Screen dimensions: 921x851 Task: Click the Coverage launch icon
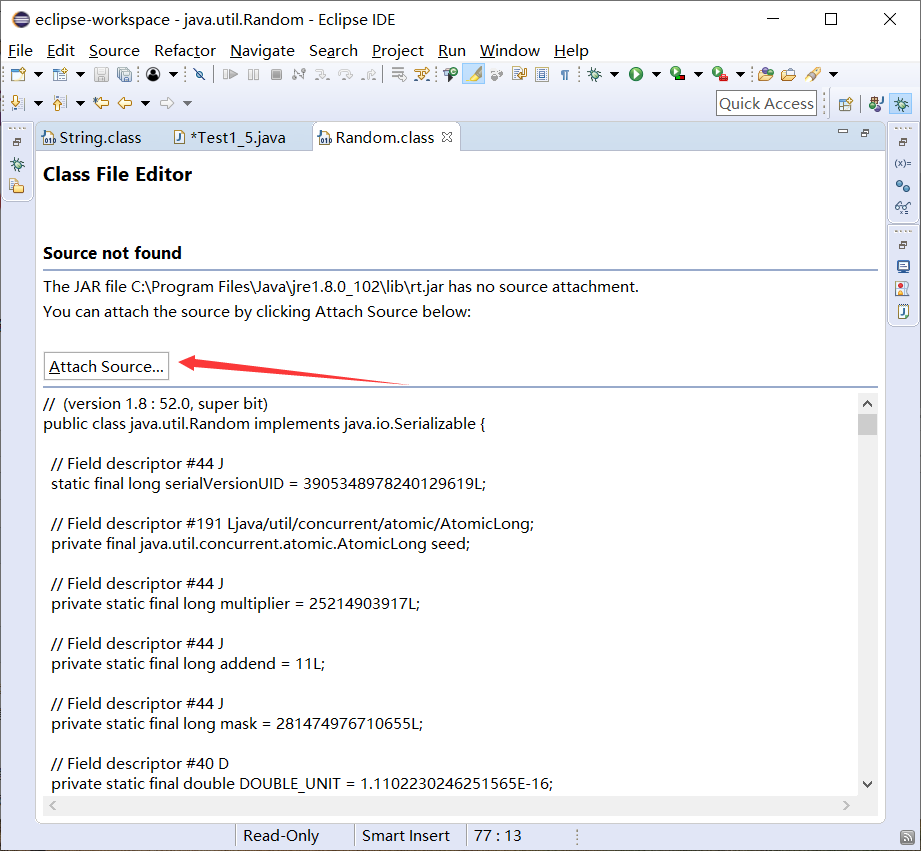coord(677,74)
